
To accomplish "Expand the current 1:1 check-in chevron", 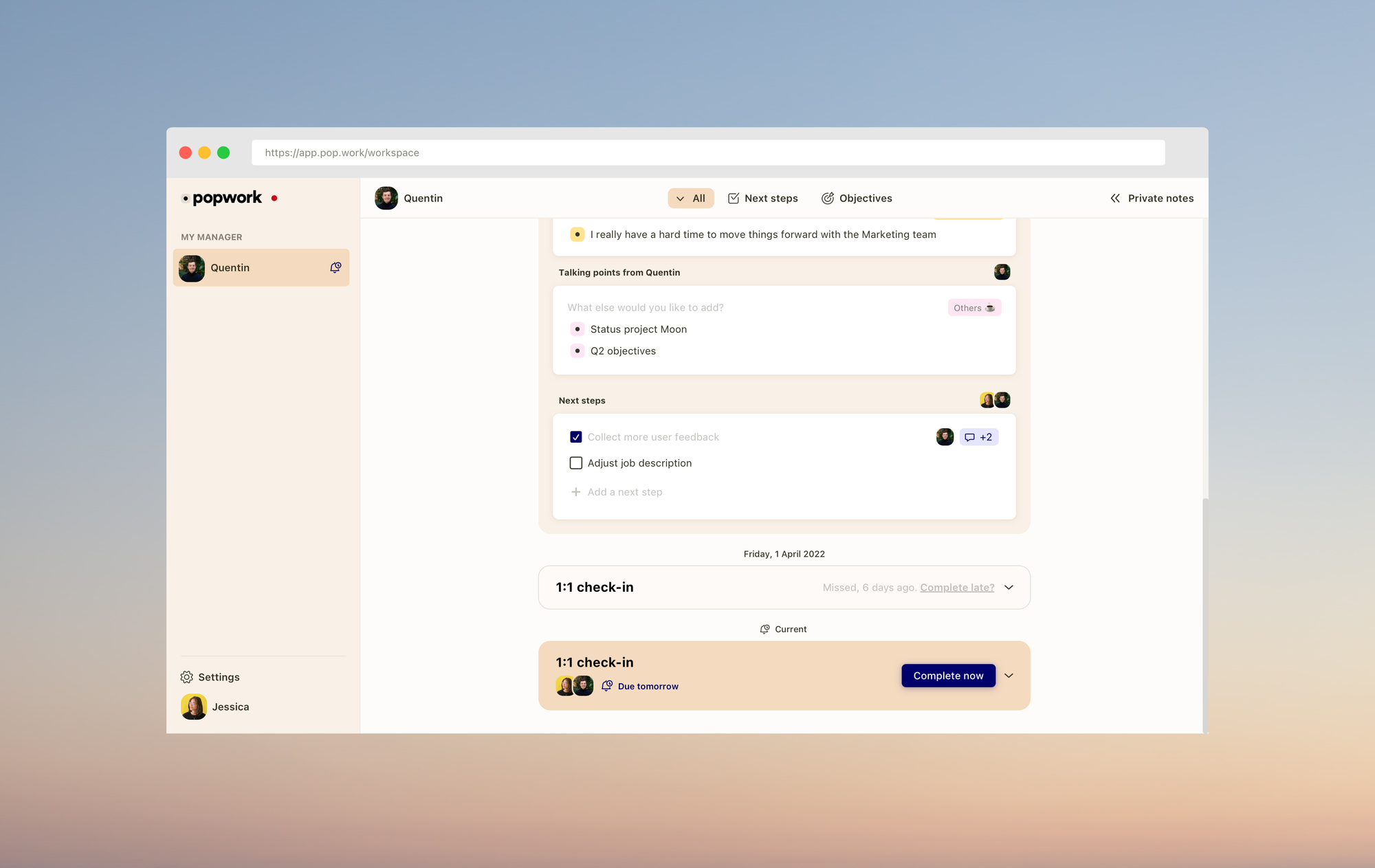I will coord(1009,676).
